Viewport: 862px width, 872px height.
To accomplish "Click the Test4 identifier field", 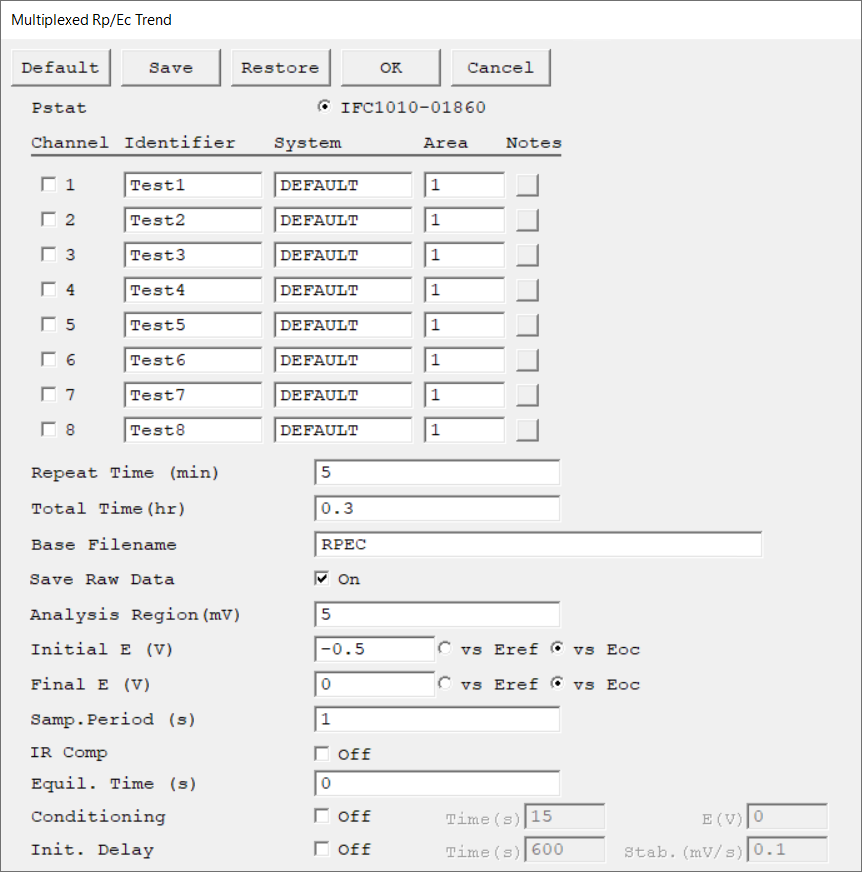I will click(x=192, y=290).
